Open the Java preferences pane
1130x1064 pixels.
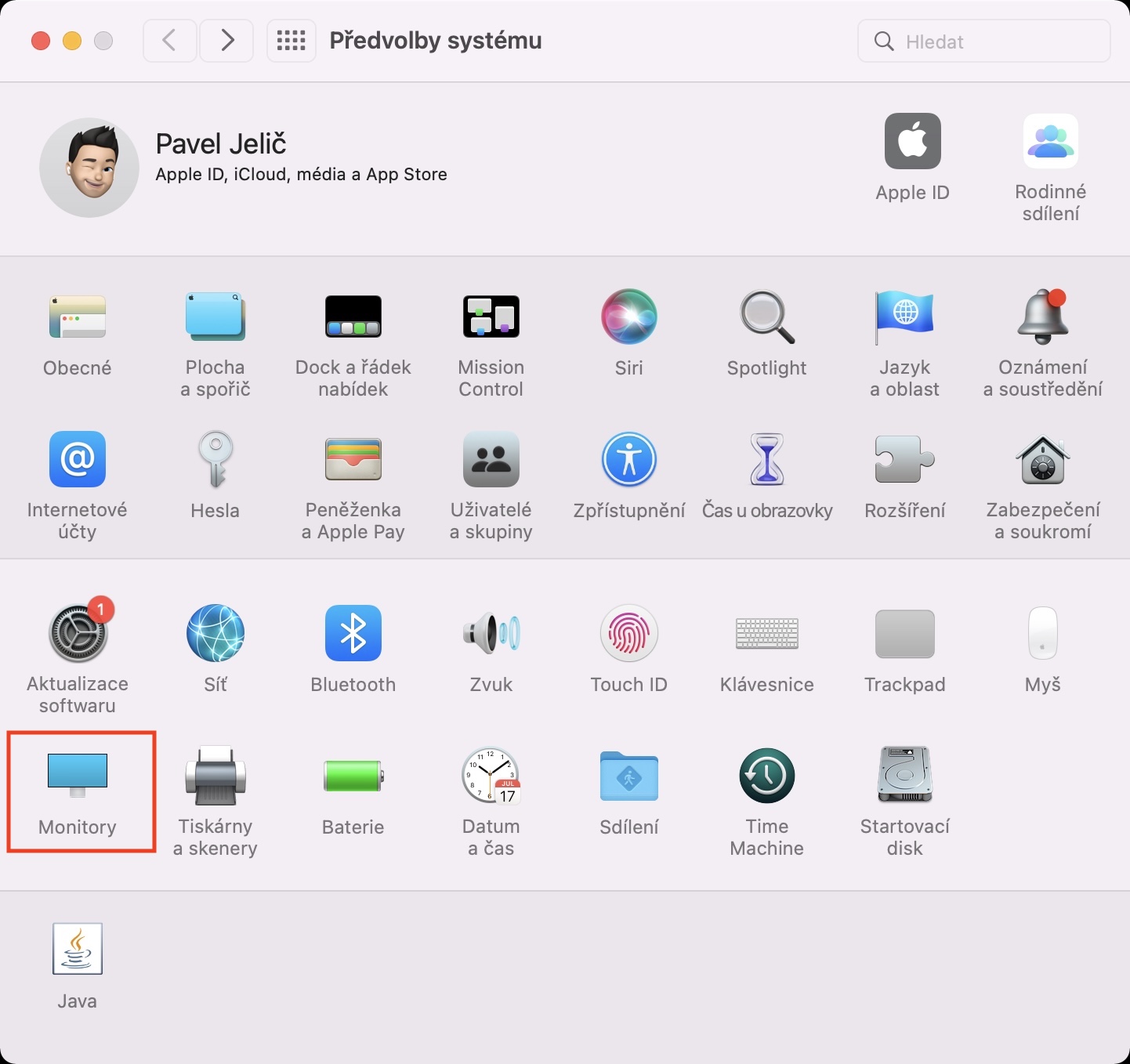(78, 949)
